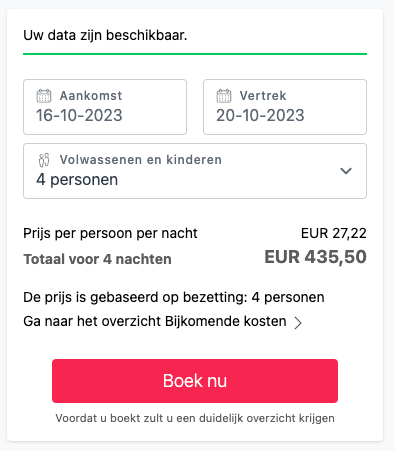Click the Uw data zijn beschikbaar message
The width and height of the screenshot is (394, 451).
tap(105, 35)
